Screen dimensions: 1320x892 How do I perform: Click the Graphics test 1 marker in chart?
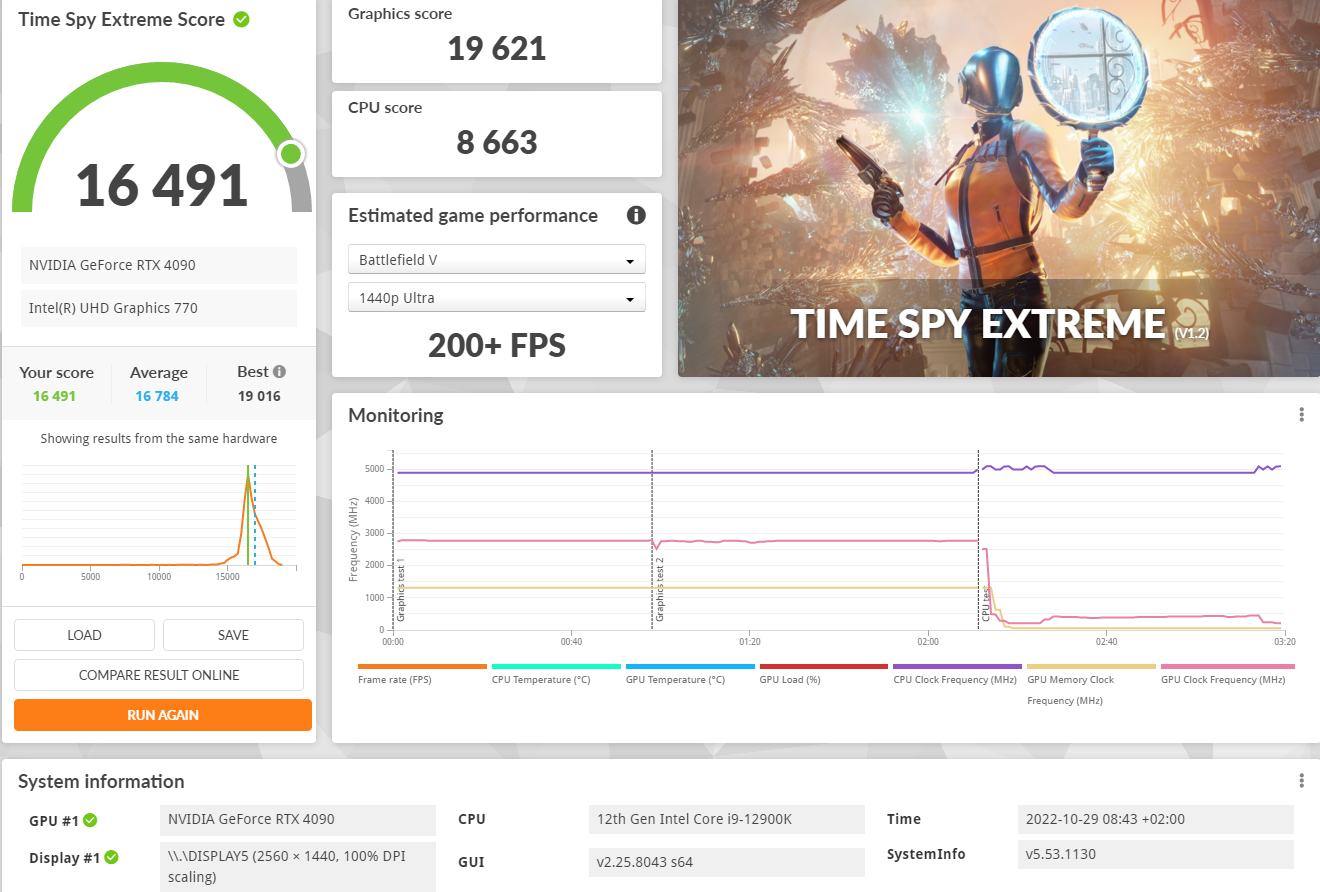(401, 591)
